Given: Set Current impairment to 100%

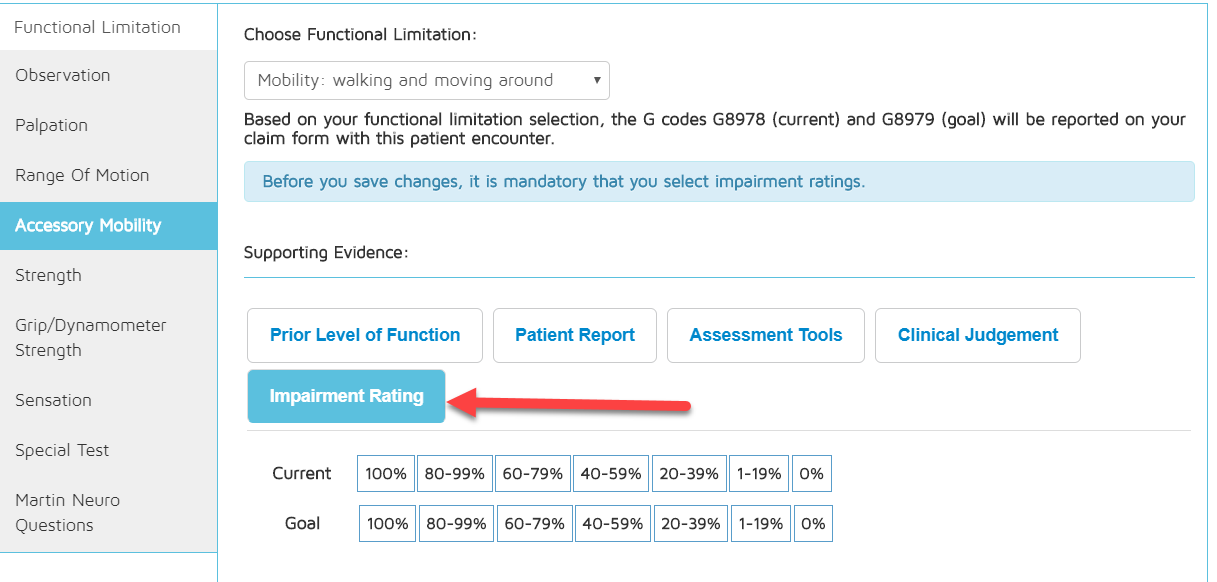Looking at the screenshot, I should click(x=386, y=474).
